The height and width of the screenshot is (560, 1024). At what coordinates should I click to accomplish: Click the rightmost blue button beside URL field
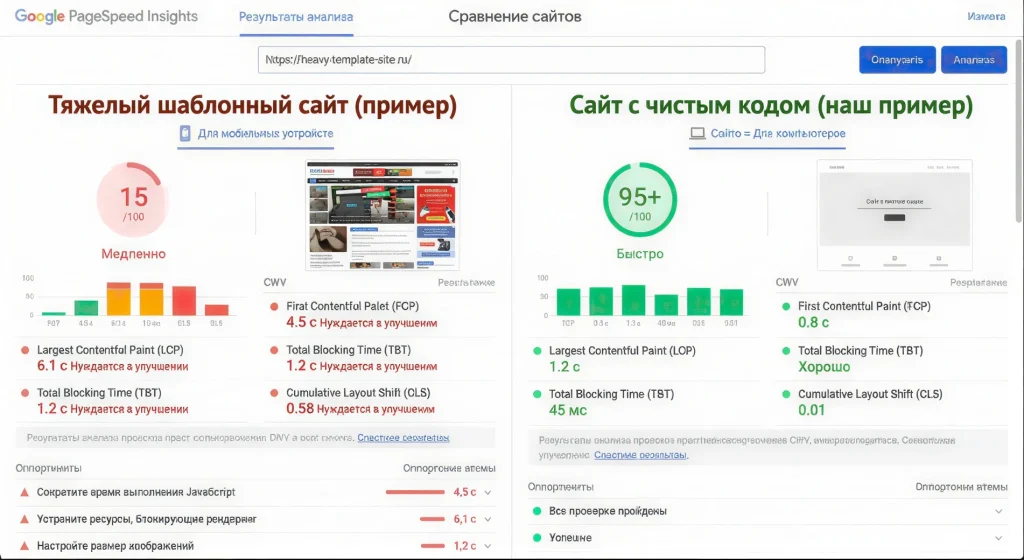coord(974,59)
